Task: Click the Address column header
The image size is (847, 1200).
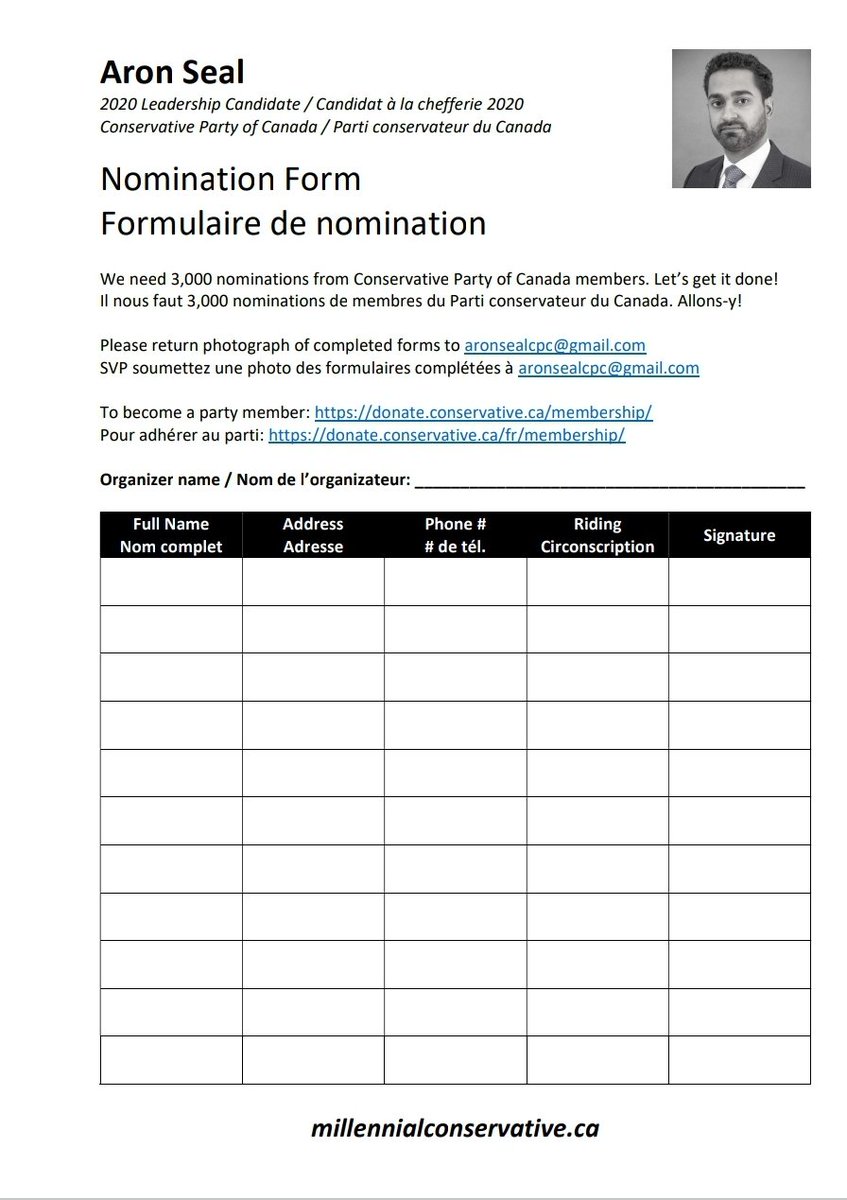Action: coord(313,535)
